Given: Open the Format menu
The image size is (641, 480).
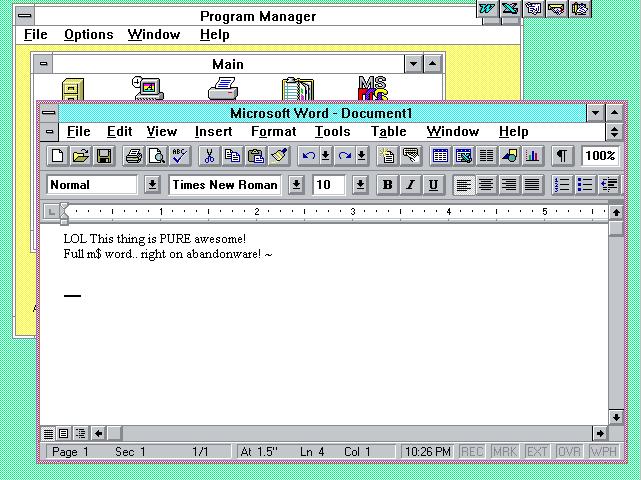Looking at the screenshot, I should [x=273, y=132].
